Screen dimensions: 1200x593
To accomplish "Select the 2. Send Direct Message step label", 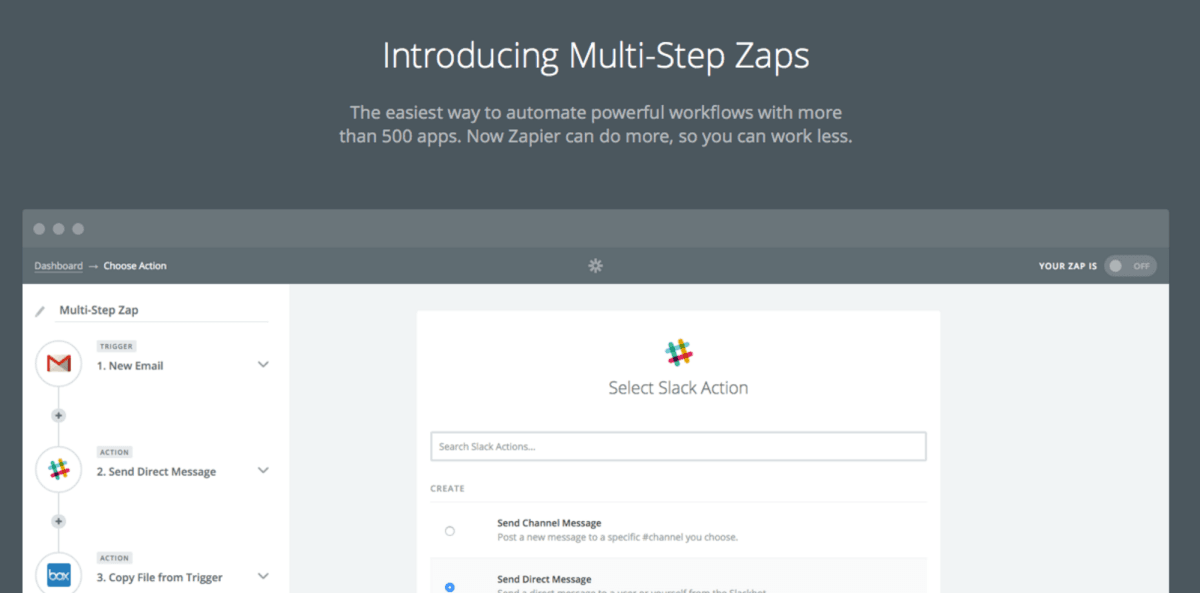I will pyautogui.click(x=156, y=472).
